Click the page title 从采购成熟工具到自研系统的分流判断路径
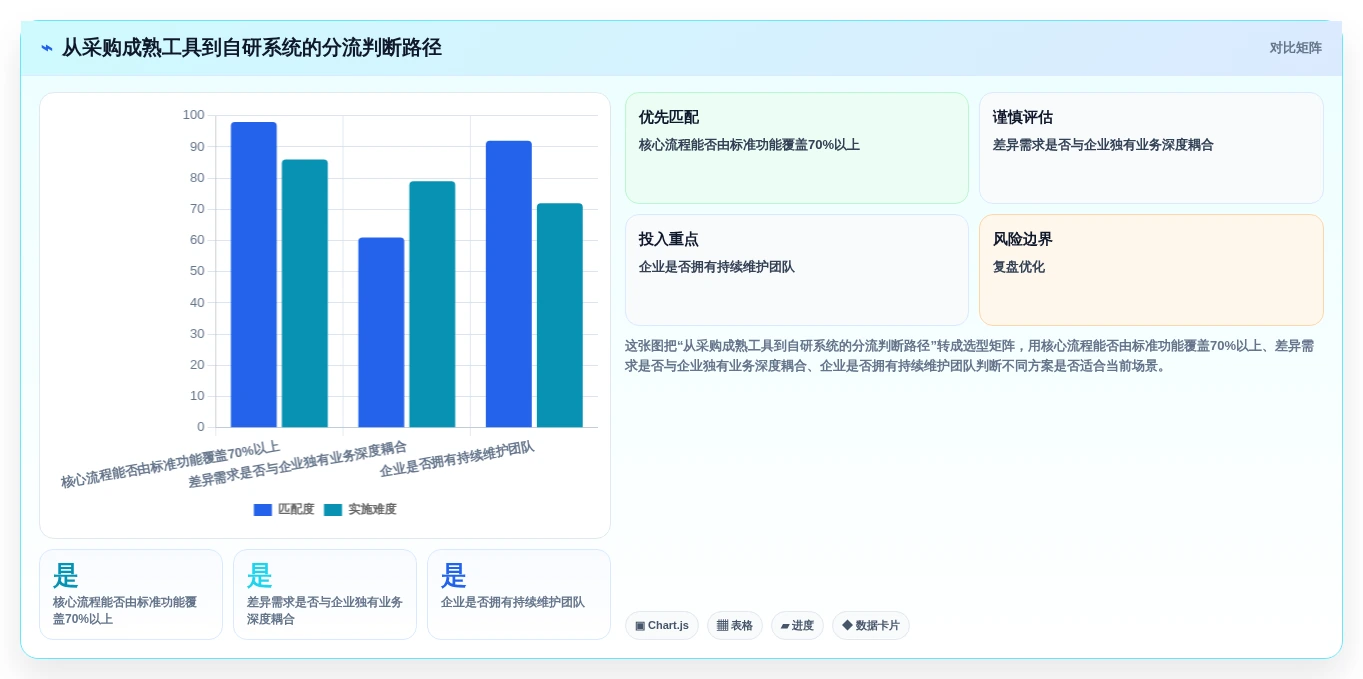Screen dimensions: 1363x679 tap(252, 48)
